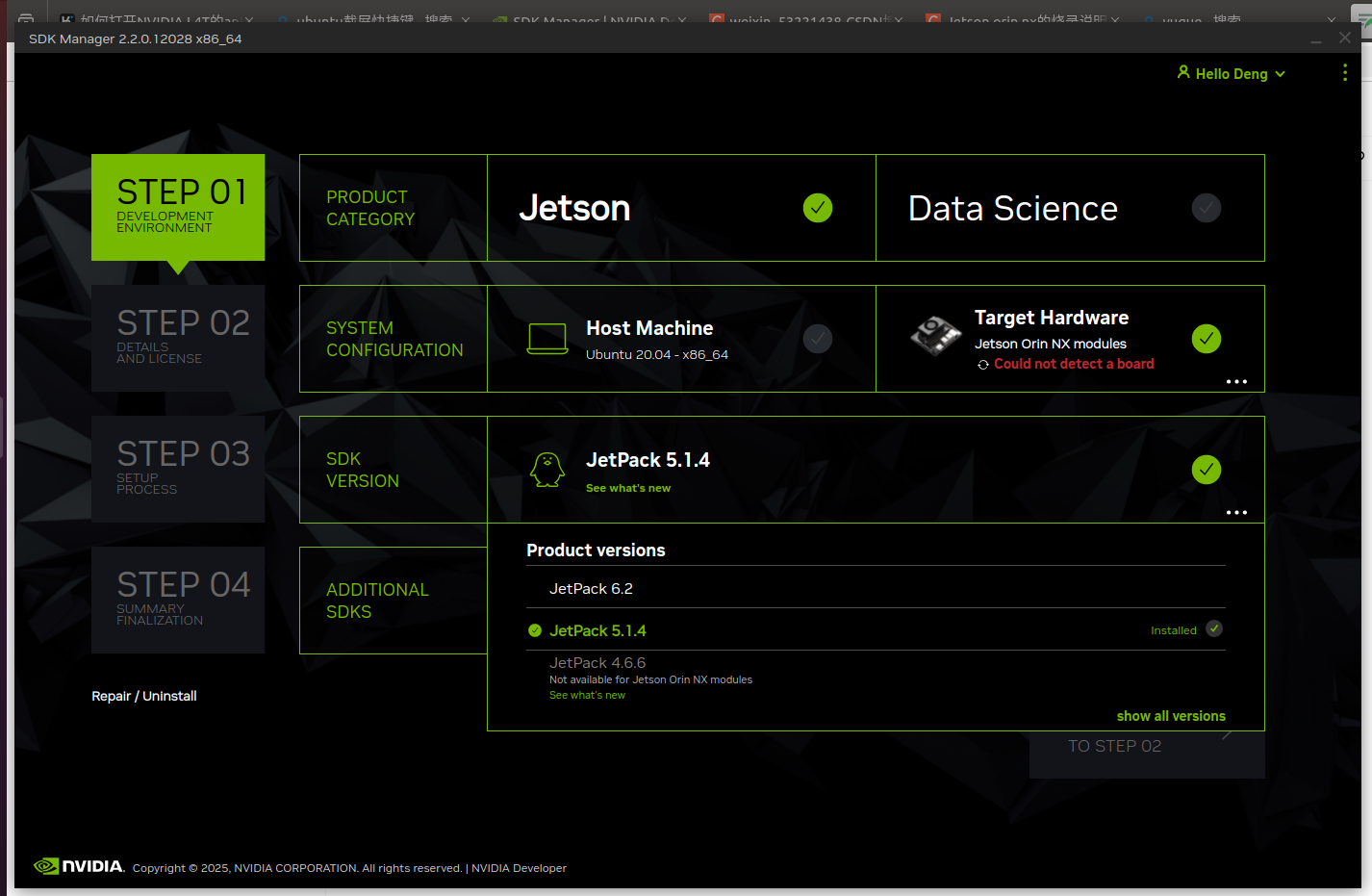The width and height of the screenshot is (1372, 896).
Task: Click green dot icon left of JetPack 5.1.4 row
Action: (535, 630)
